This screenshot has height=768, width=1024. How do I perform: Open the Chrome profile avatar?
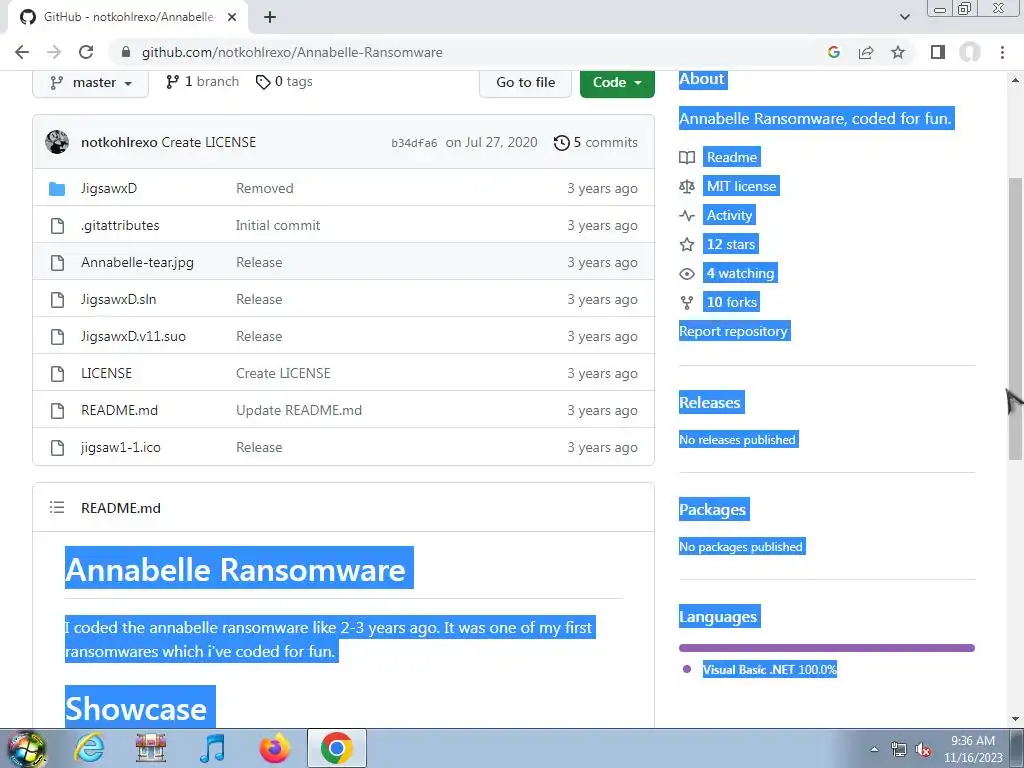click(970, 52)
